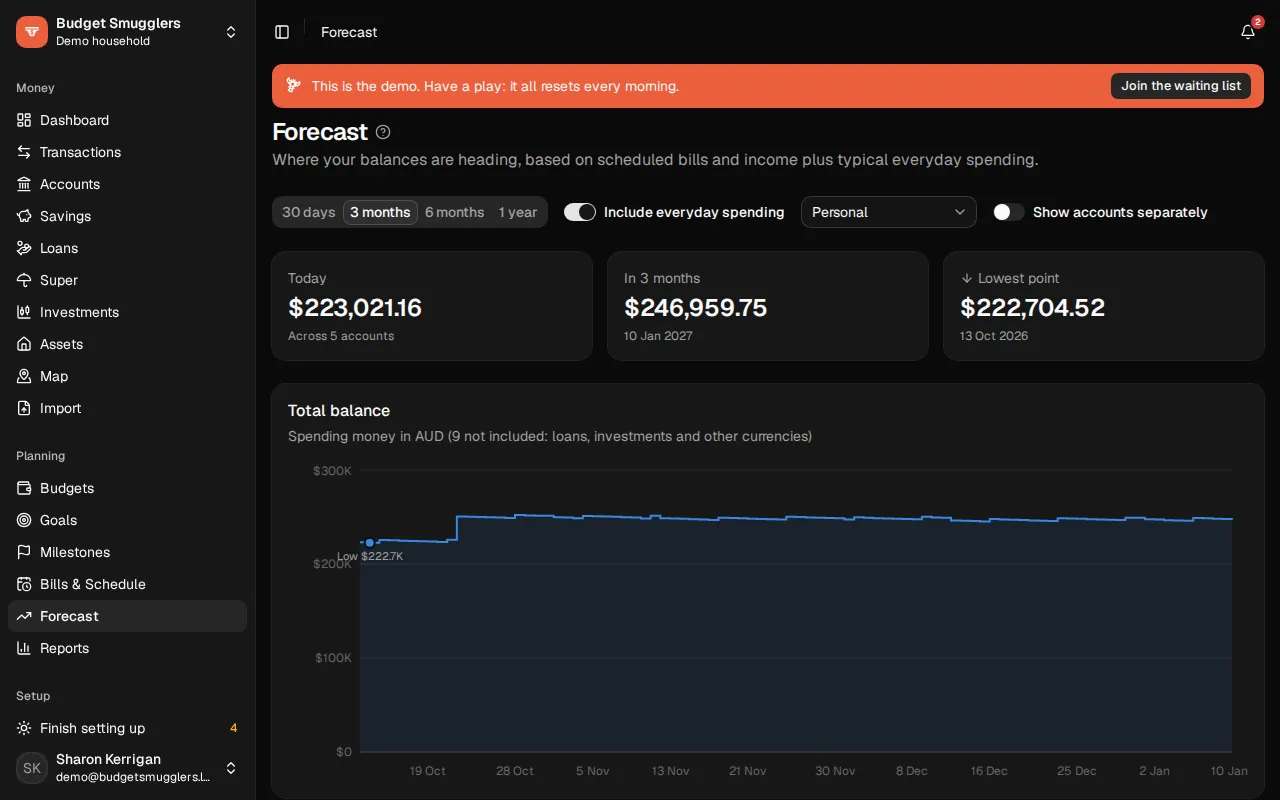The width and height of the screenshot is (1280, 800).
Task: Click the Reports bar chart icon
Action: (x=24, y=648)
